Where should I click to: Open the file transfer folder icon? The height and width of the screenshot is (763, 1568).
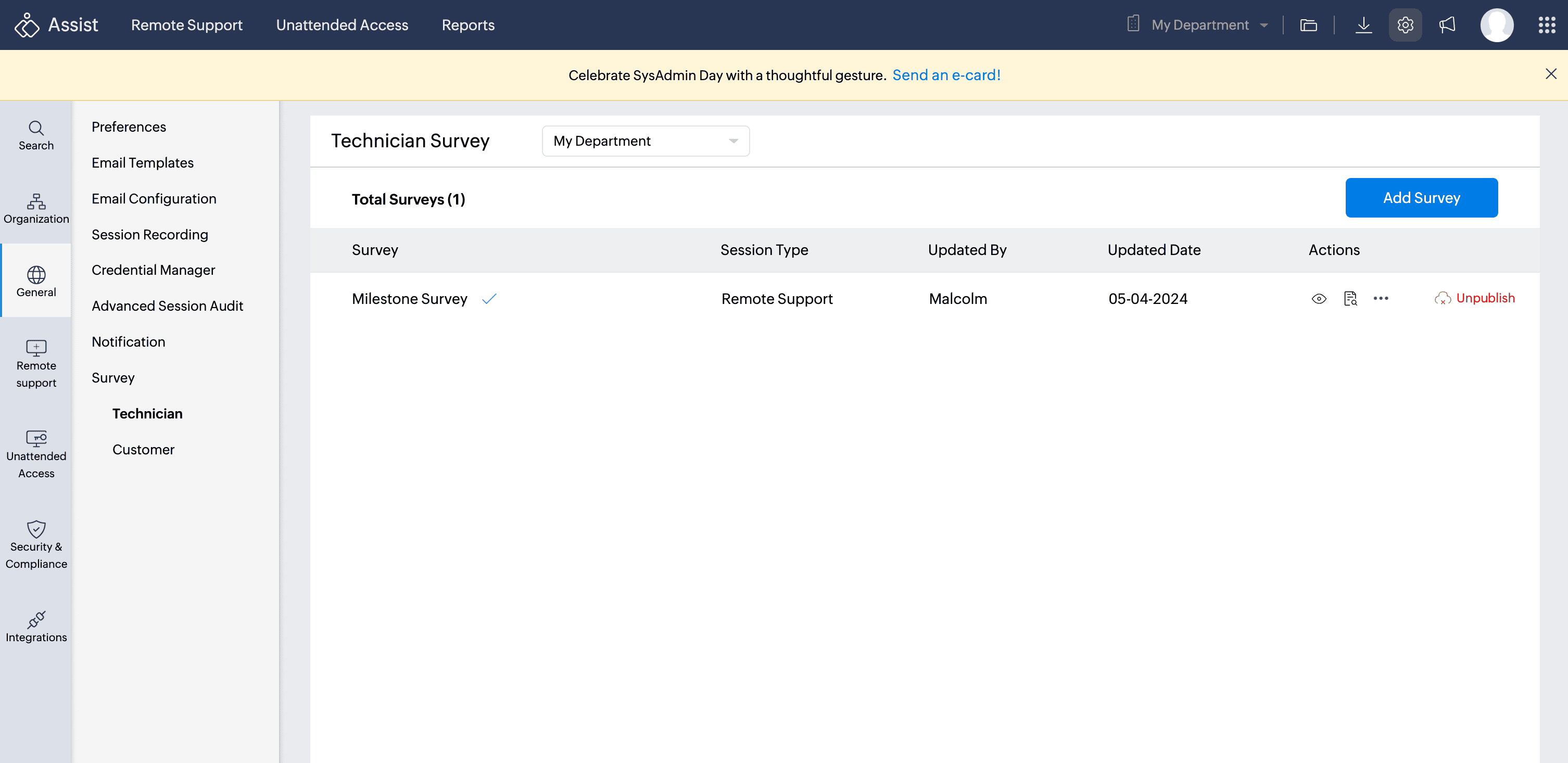(x=1308, y=25)
